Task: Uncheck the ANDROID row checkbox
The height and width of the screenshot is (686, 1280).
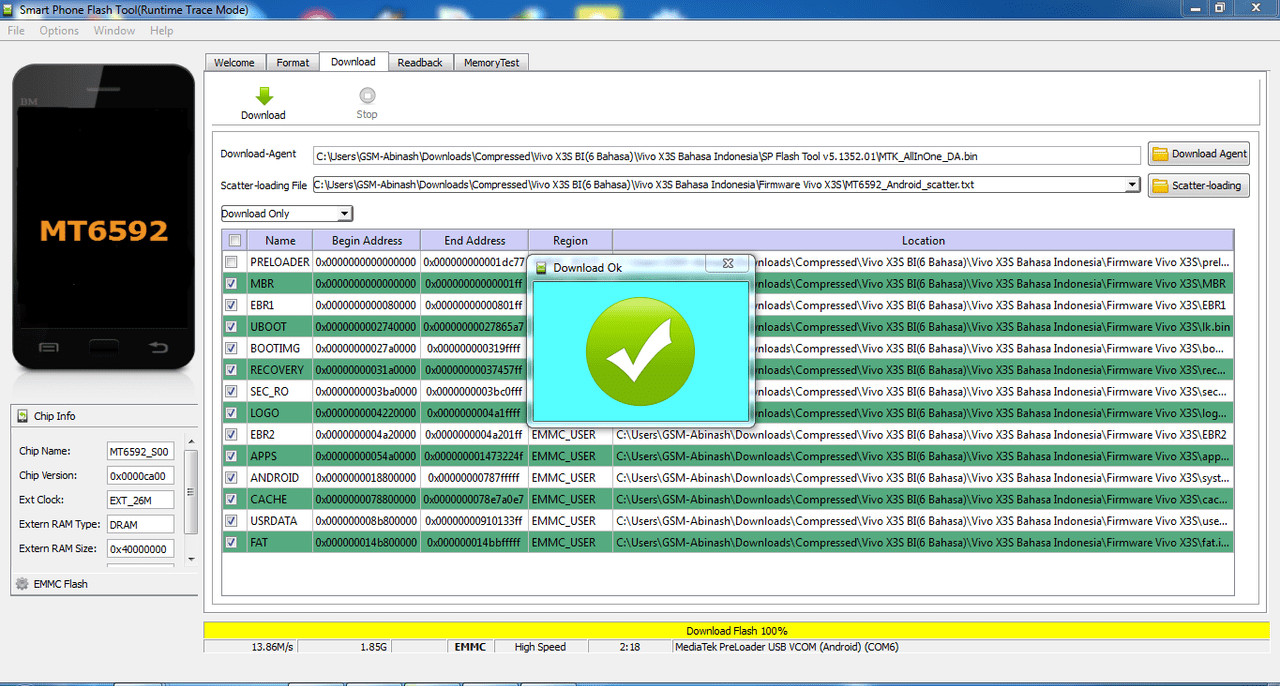Action: click(x=232, y=478)
